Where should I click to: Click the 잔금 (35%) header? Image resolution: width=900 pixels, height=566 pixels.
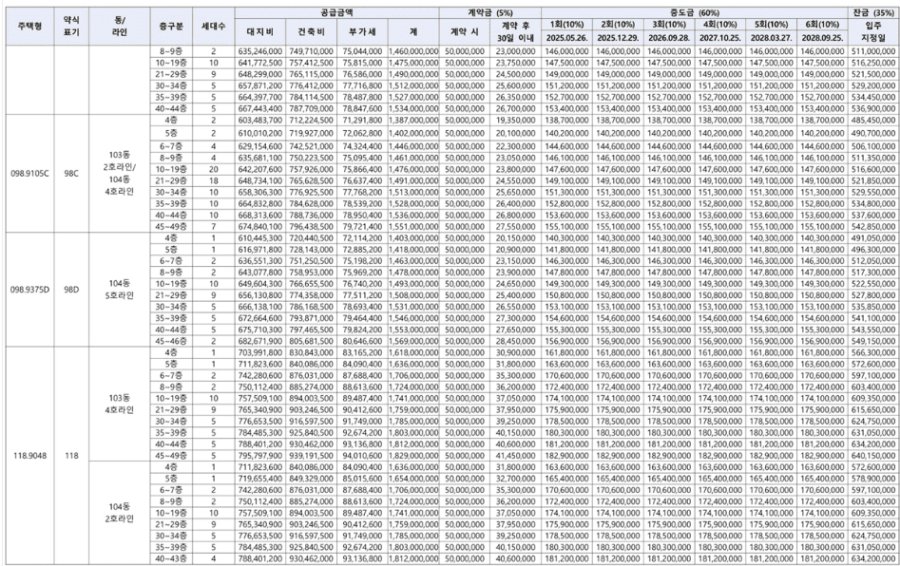pyautogui.click(x=875, y=13)
